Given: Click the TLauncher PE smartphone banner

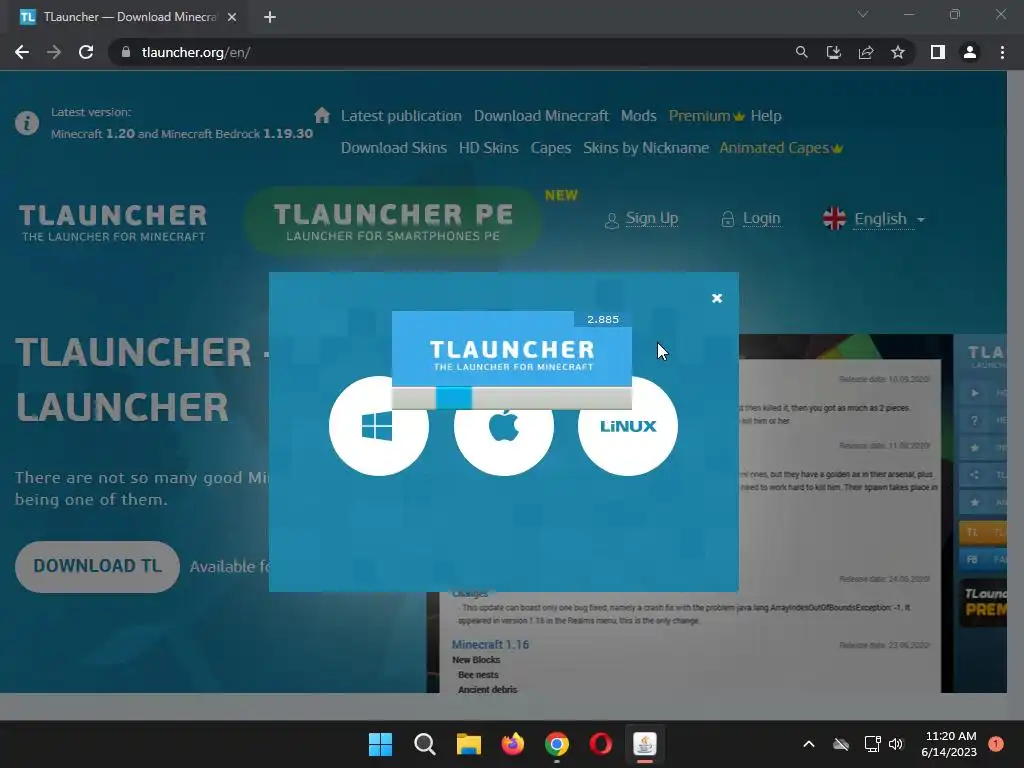Looking at the screenshot, I should coord(393,221).
